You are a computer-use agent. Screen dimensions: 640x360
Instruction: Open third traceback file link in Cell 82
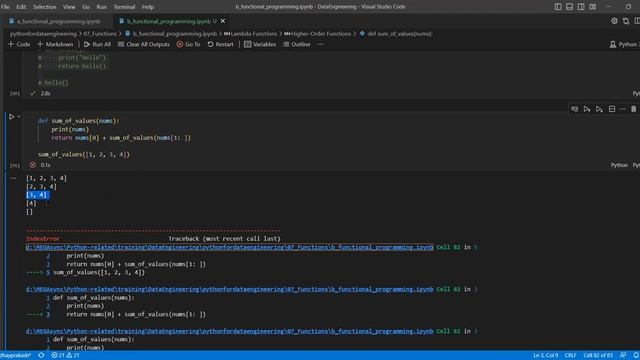pos(229,331)
